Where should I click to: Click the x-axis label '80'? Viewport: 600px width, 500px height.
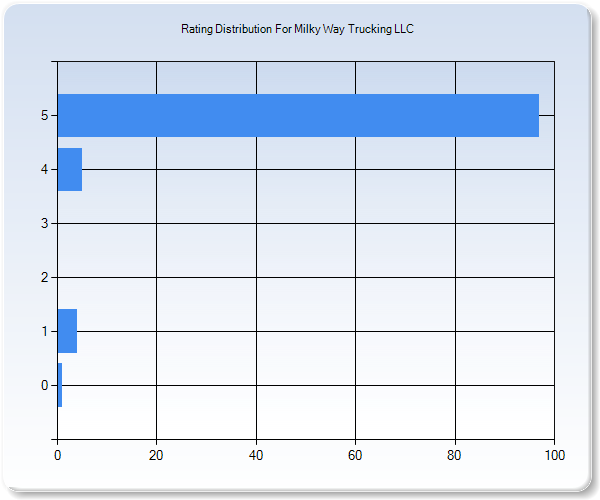coord(454,455)
